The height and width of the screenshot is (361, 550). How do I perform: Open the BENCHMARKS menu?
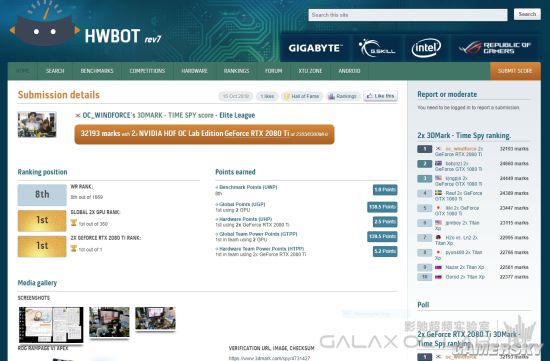tap(97, 71)
